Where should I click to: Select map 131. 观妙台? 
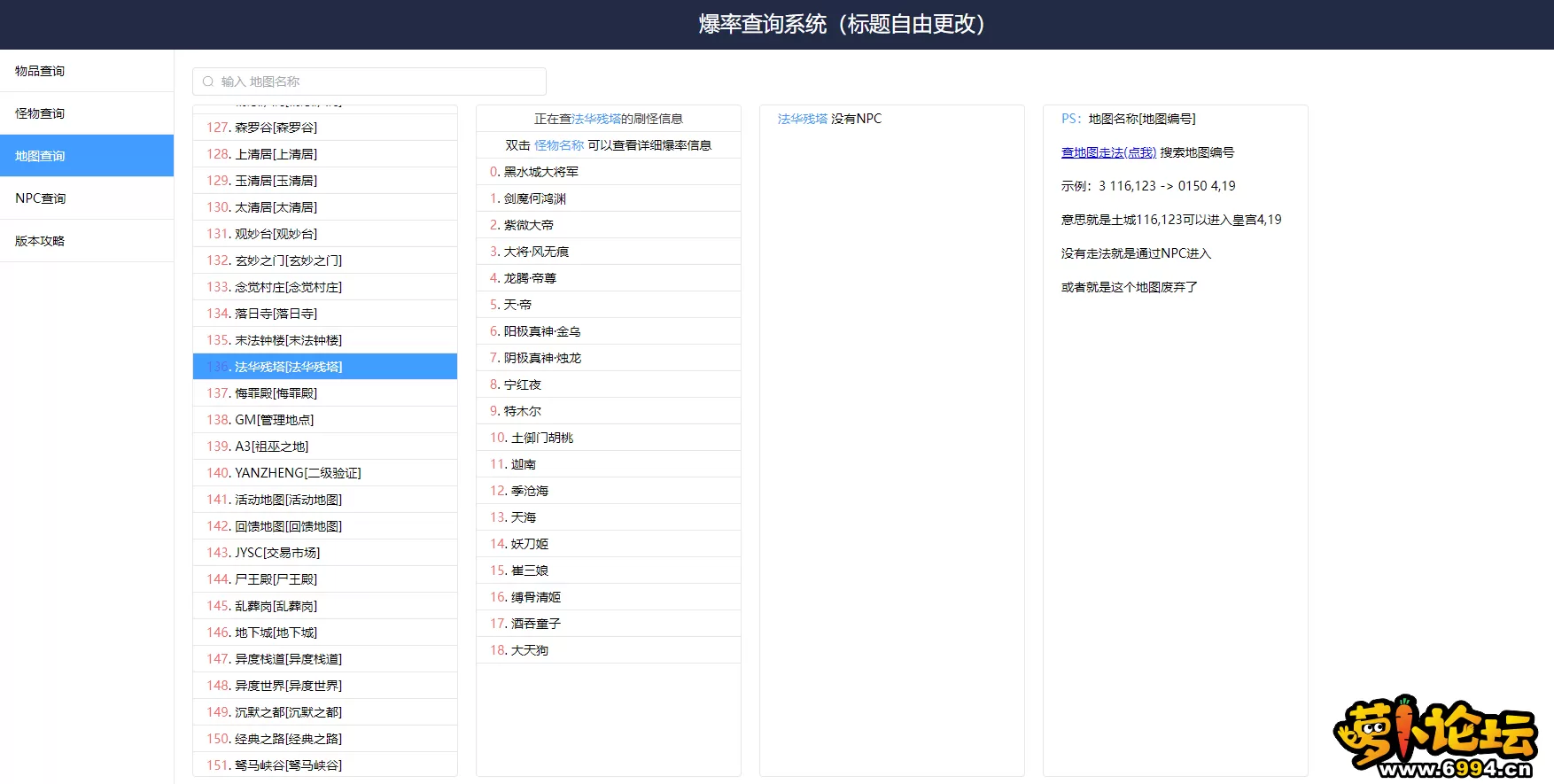tap(325, 234)
